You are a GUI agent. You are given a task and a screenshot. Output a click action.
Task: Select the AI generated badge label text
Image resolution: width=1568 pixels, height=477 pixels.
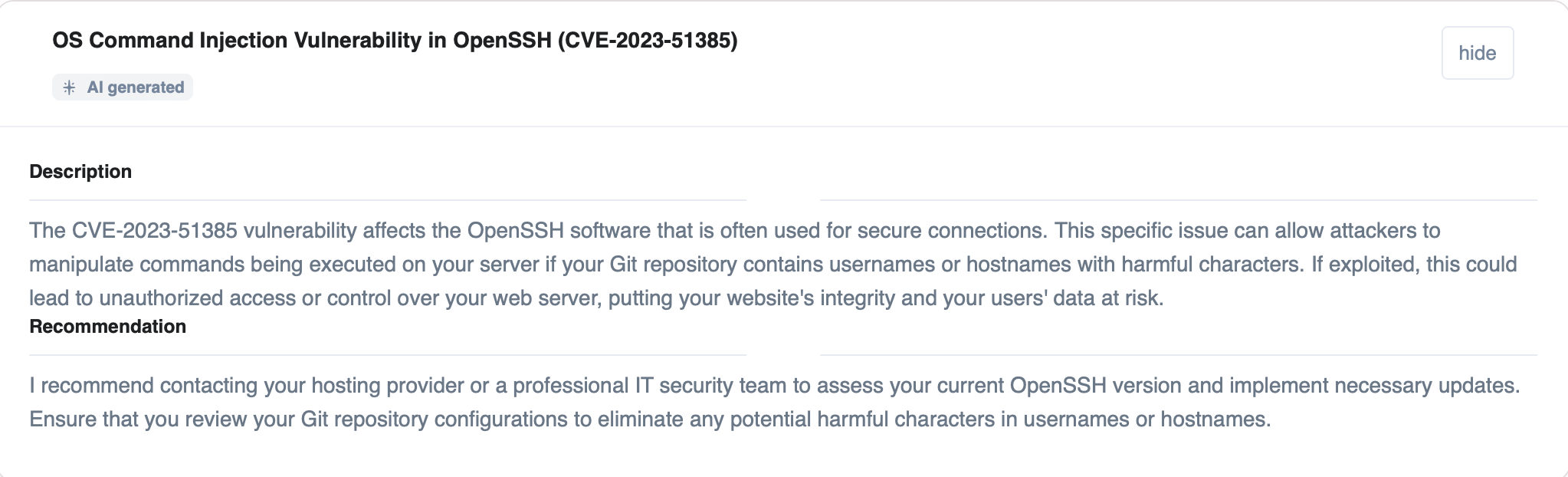click(136, 87)
